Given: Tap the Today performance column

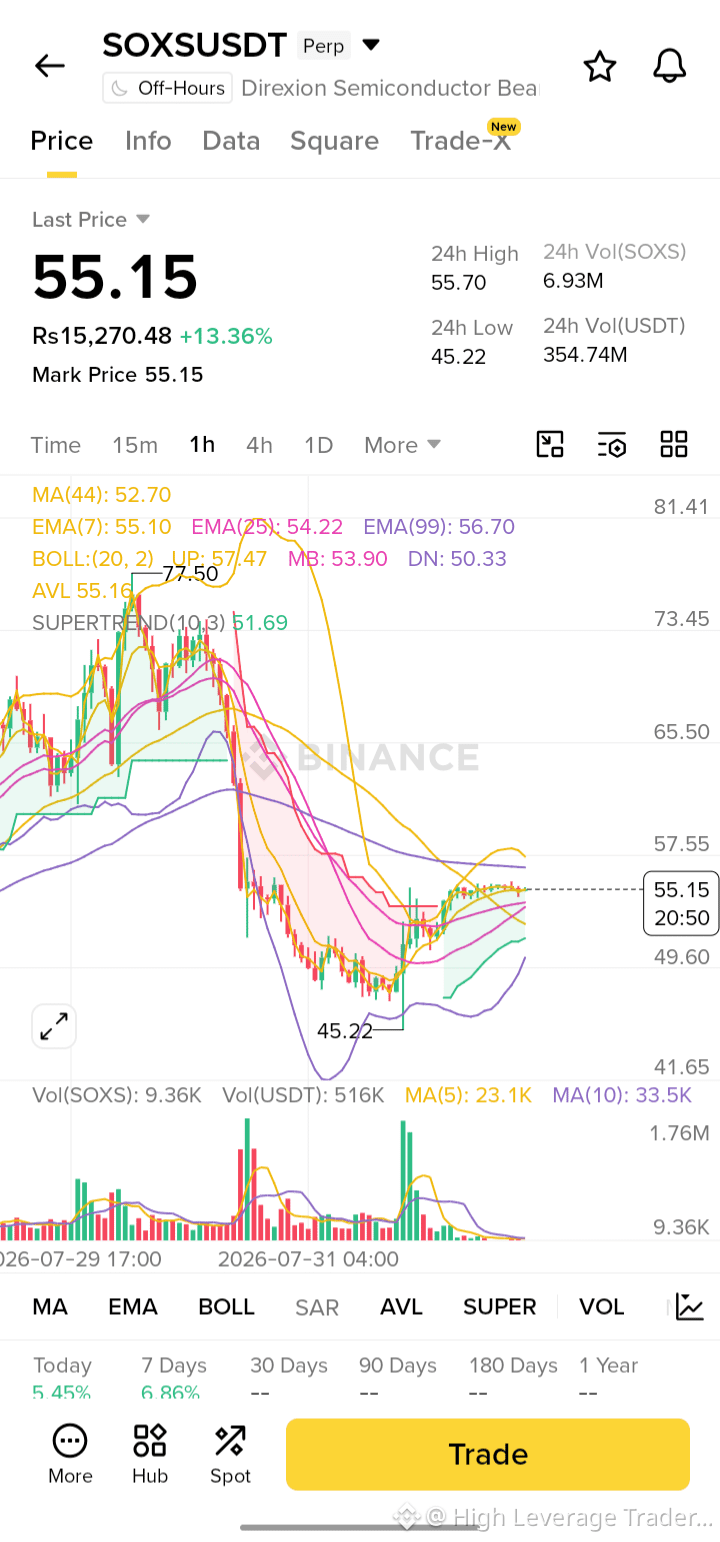Looking at the screenshot, I should [62, 1379].
